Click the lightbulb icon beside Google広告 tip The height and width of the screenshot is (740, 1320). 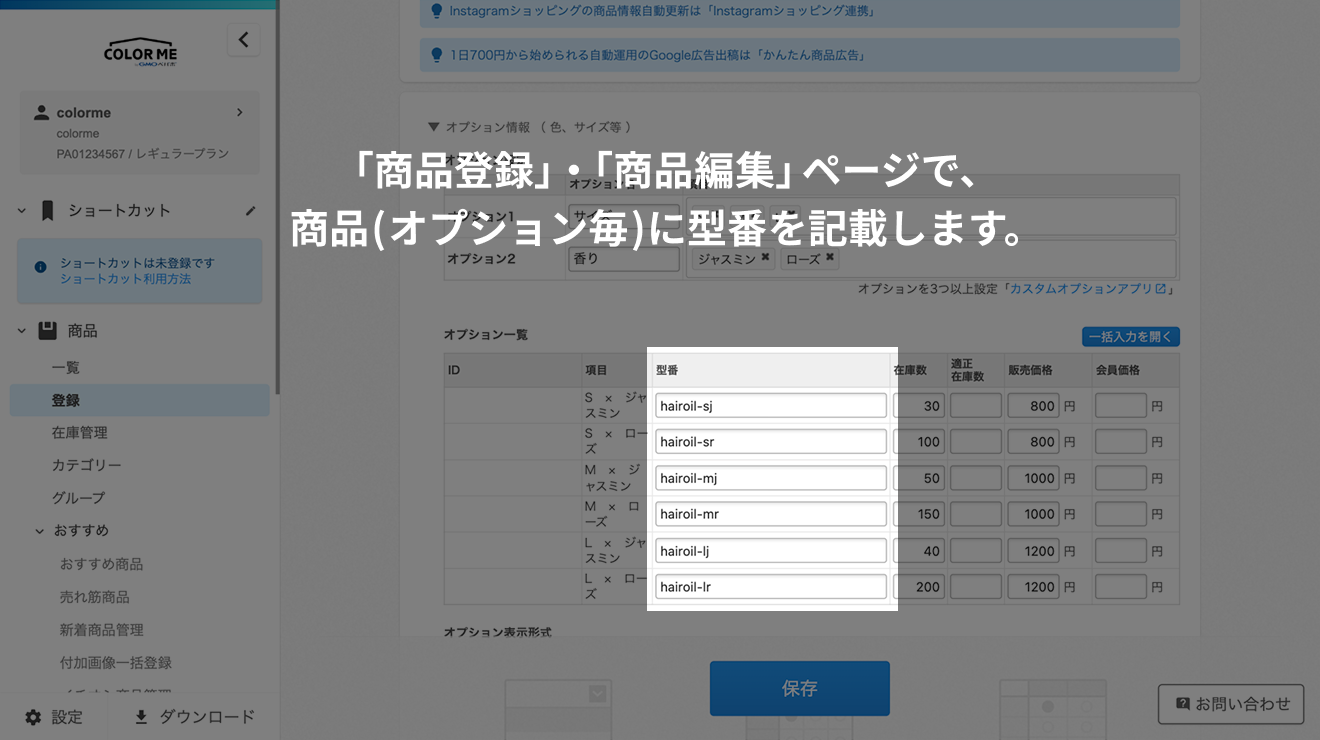pyautogui.click(x=436, y=55)
